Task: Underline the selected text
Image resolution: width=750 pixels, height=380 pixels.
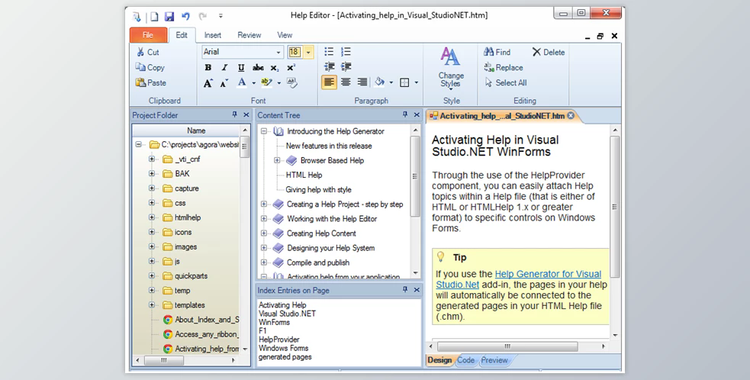Action: click(x=241, y=67)
